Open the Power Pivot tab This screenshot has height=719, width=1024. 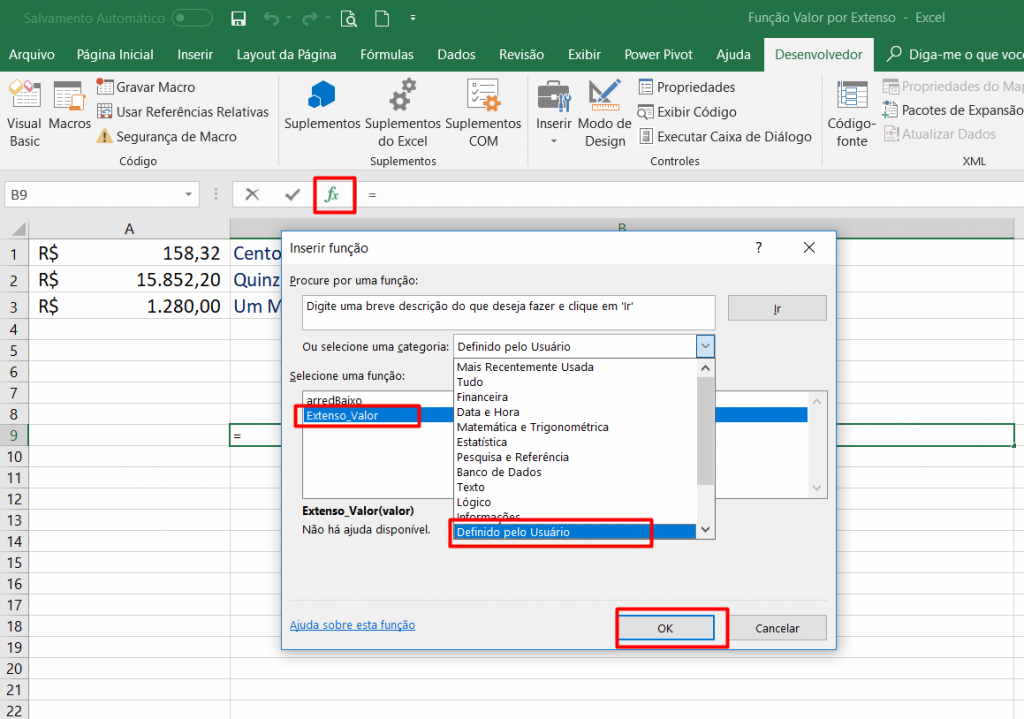658,55
